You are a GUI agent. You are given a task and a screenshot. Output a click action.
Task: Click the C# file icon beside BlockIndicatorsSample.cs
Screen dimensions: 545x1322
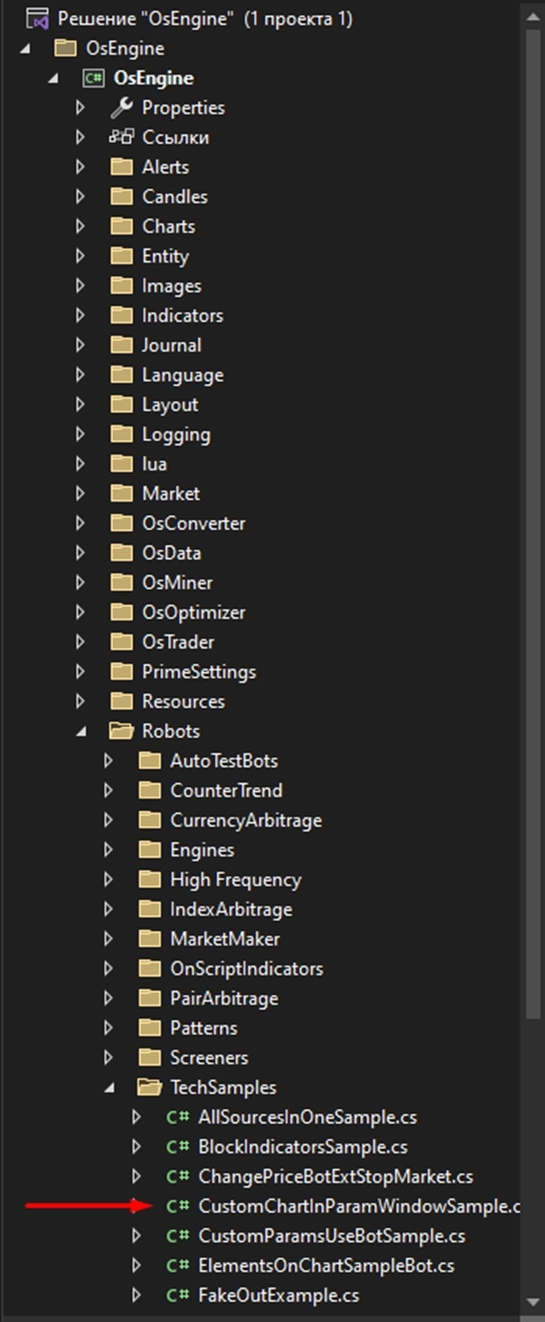tap(178, 1147)
